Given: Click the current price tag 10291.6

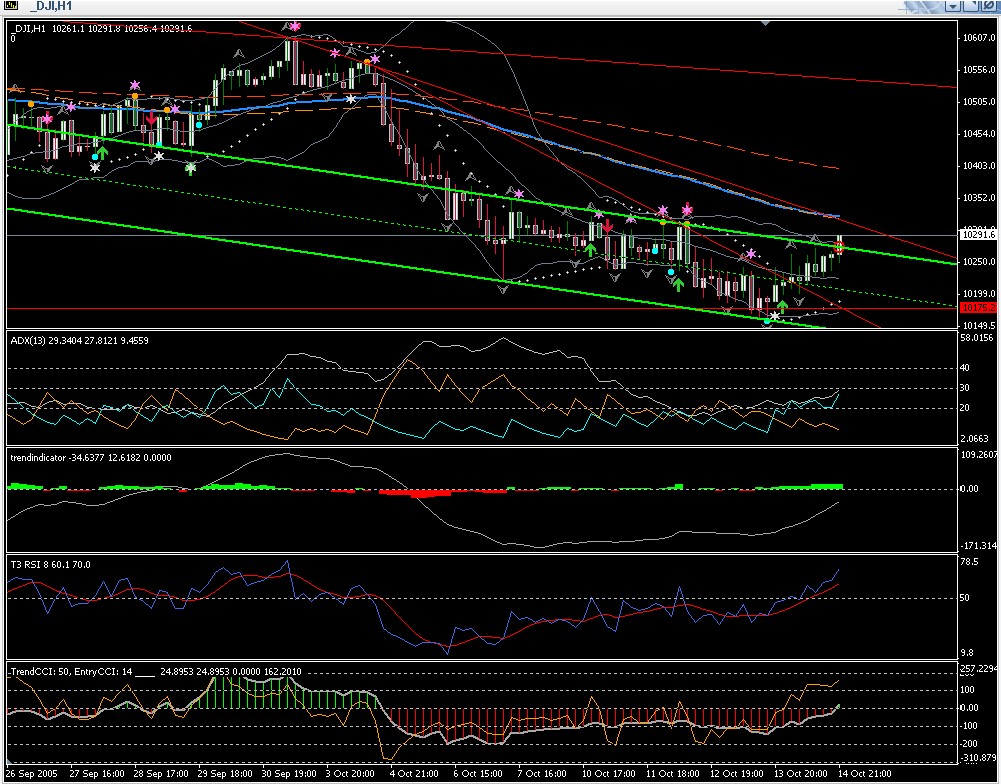Looking at the screenshot, I should pyautogui.click(x=979, y=235).
